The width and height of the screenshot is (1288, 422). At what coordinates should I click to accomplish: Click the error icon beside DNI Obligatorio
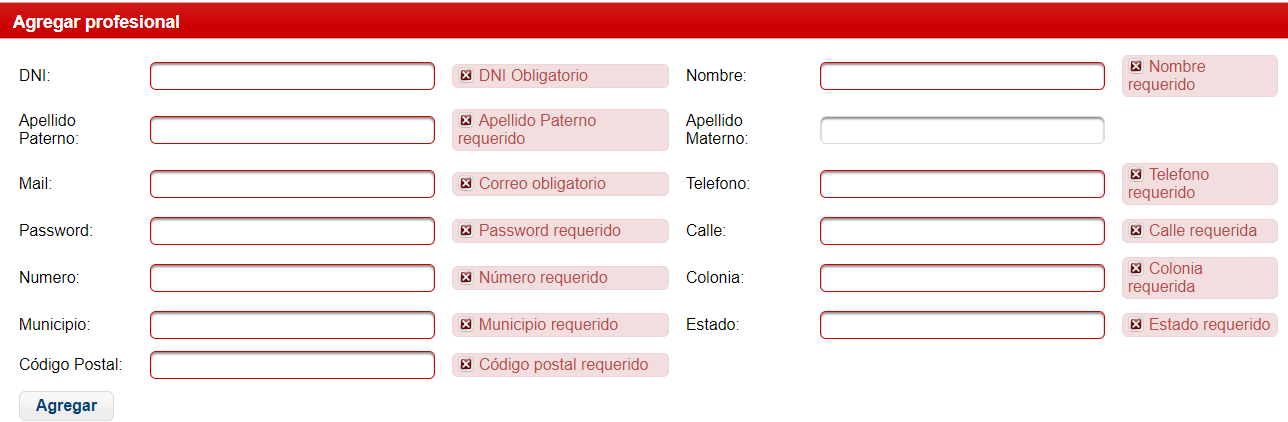(466, 76)
